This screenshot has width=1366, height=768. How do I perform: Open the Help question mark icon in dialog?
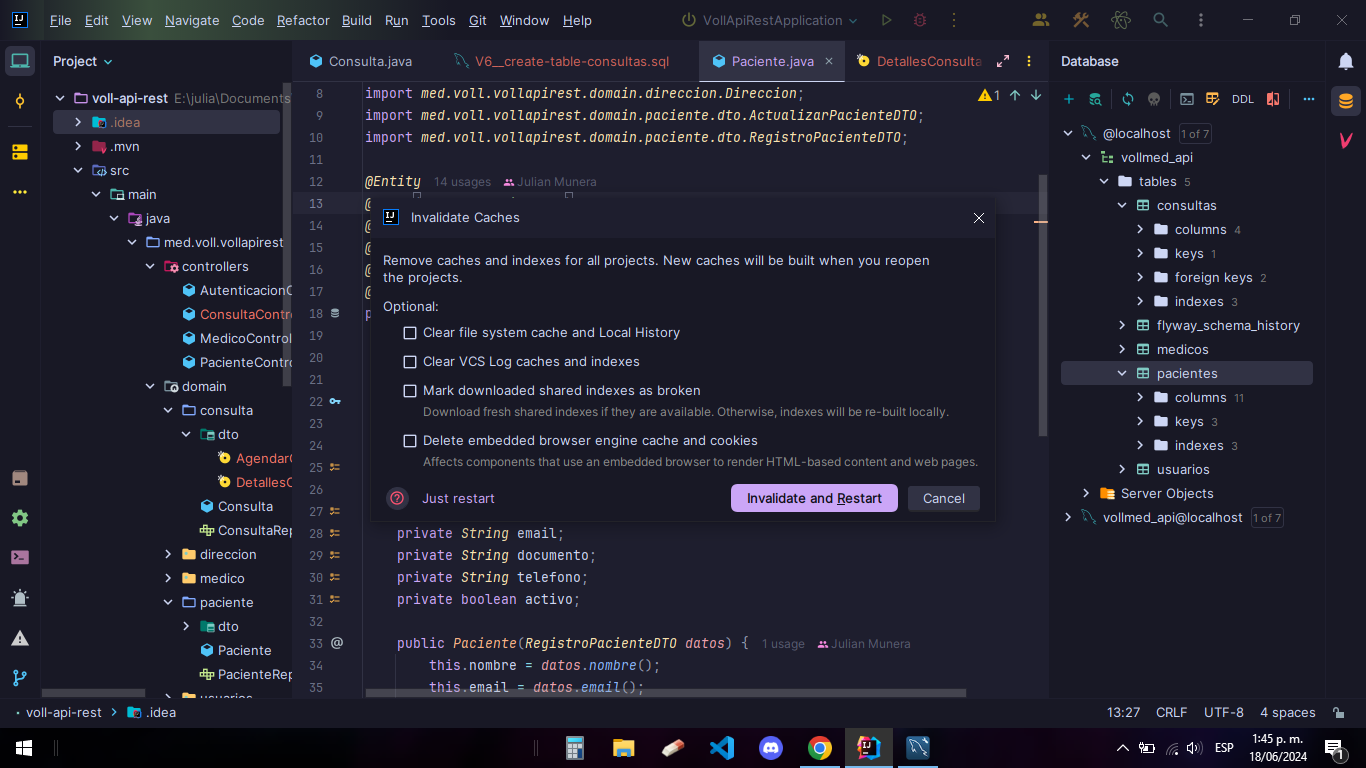397,498
